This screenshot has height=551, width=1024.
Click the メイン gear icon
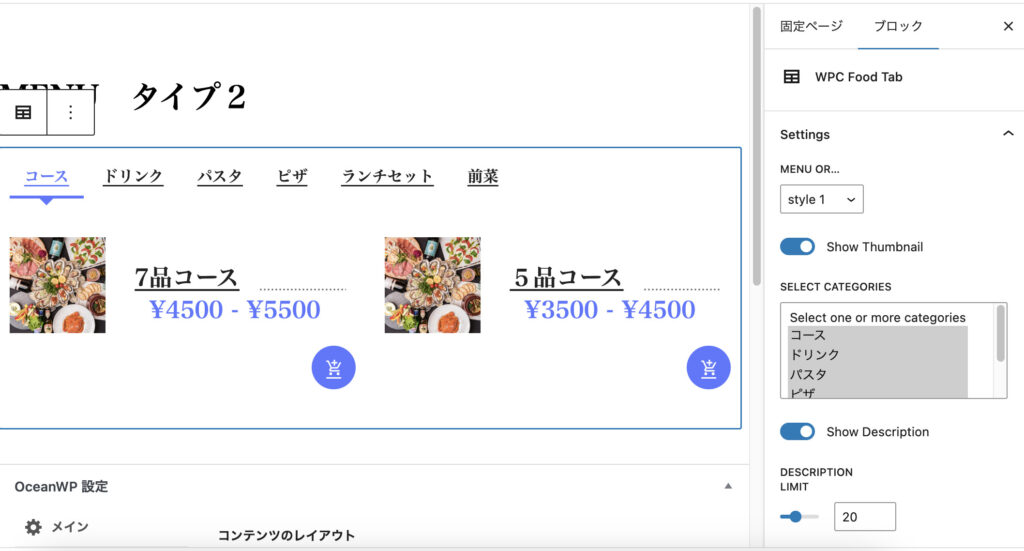[33, 527]
